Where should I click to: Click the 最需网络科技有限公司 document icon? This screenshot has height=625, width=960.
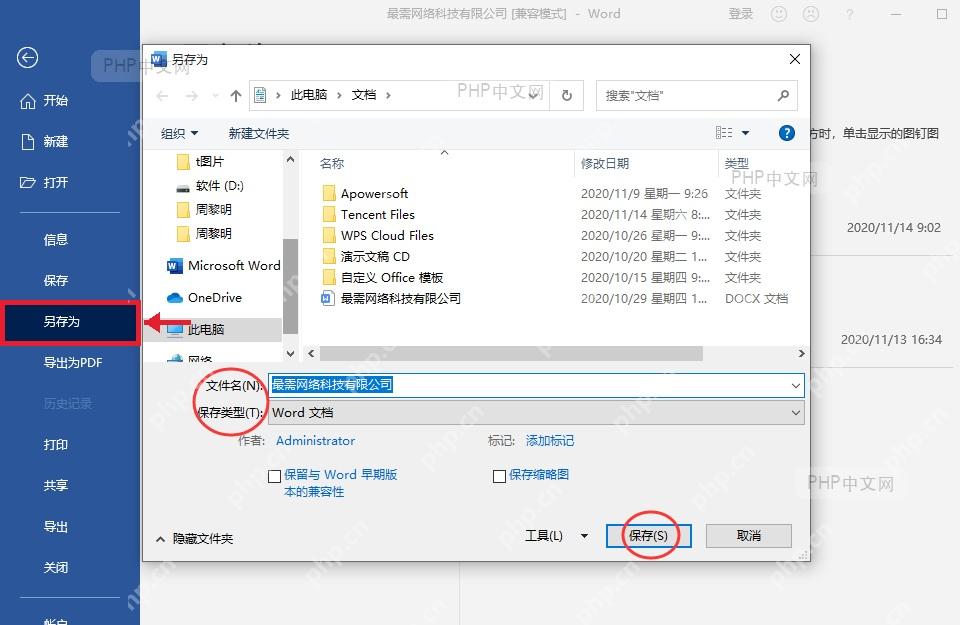pos(328,298)
